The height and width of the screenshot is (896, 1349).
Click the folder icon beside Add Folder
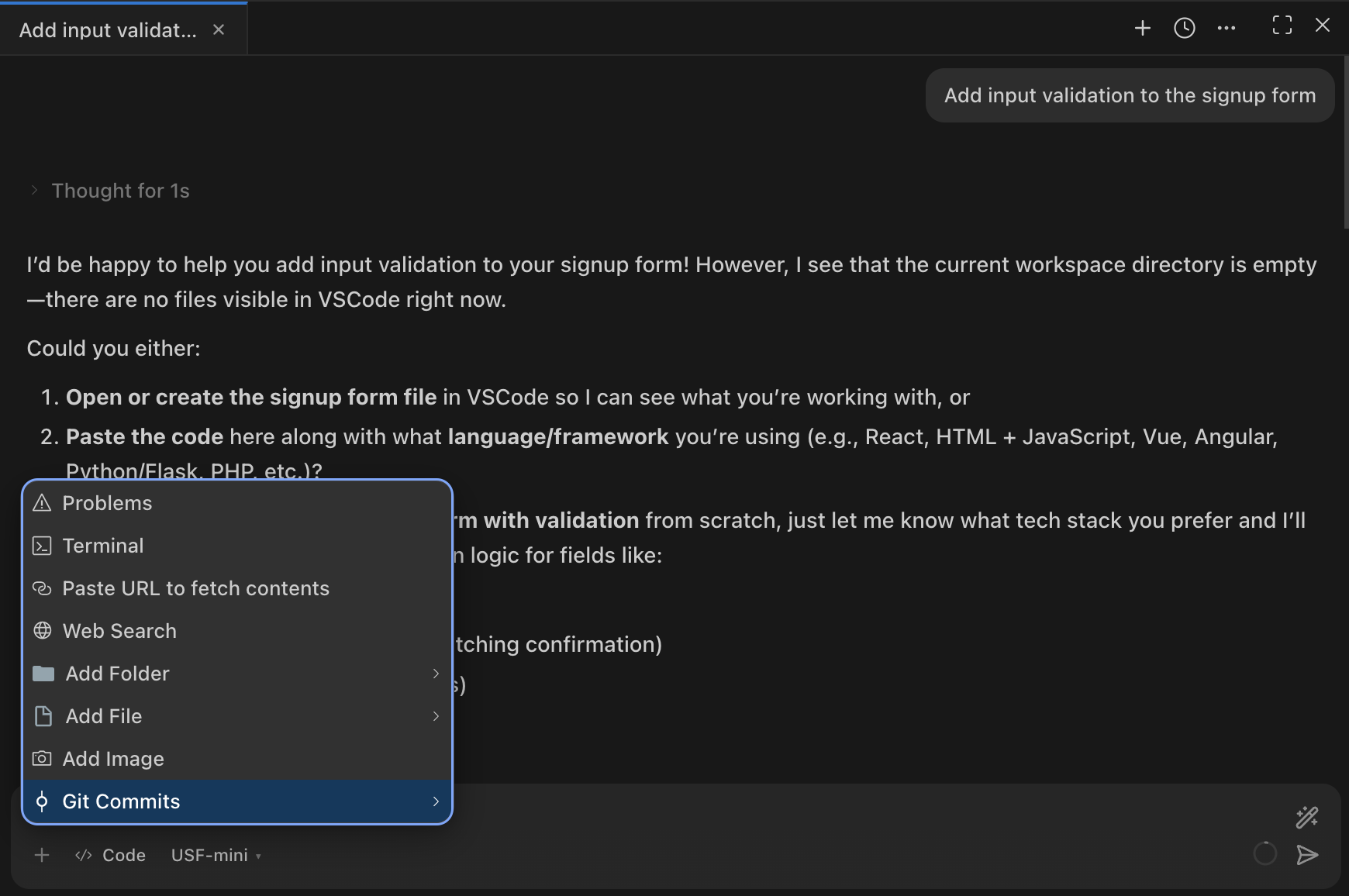pos(43,674)
